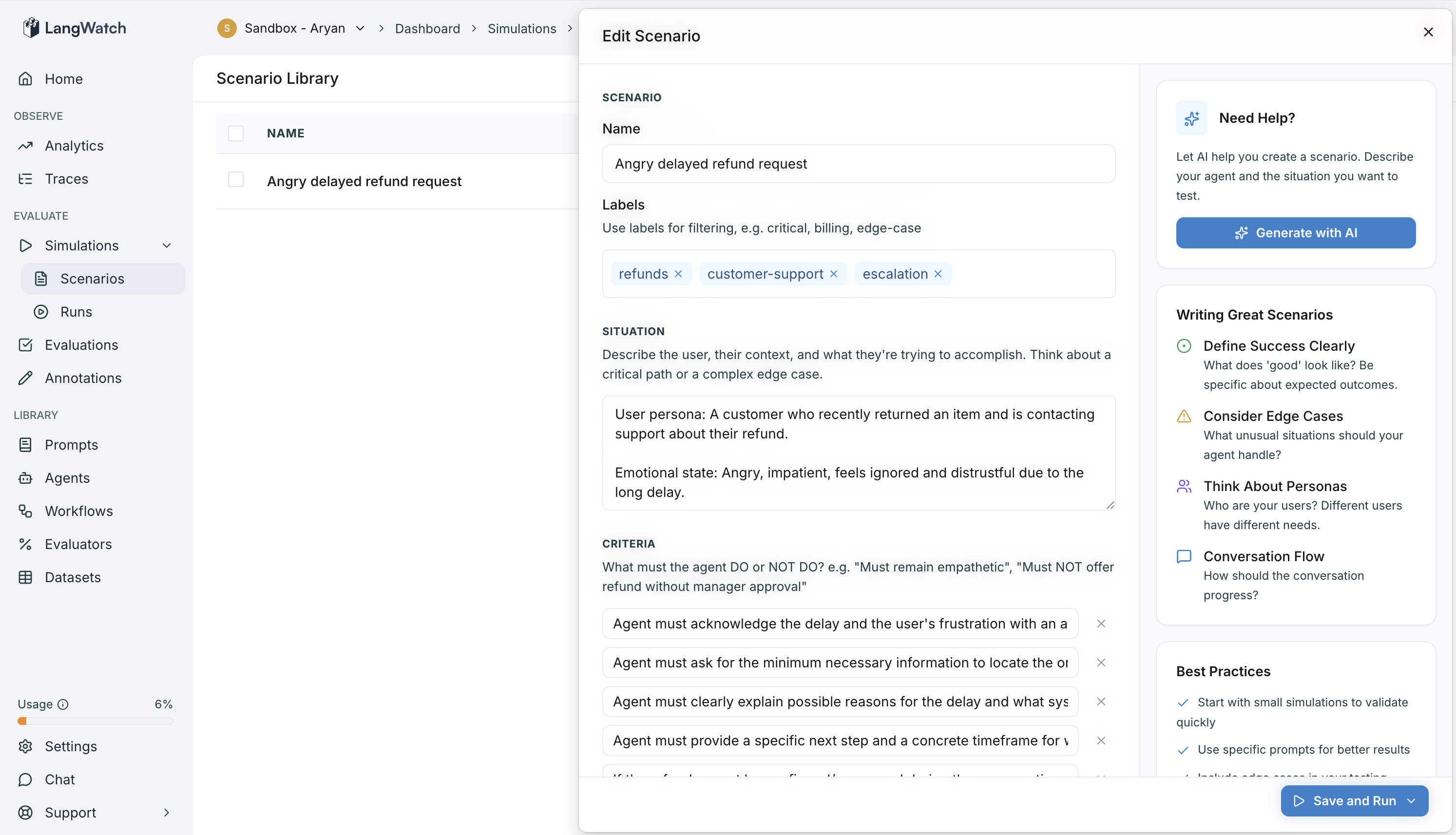The height and width of the screenshot is (835, 1456).
Task: Remove the refunds label tag
Action: 678,274
